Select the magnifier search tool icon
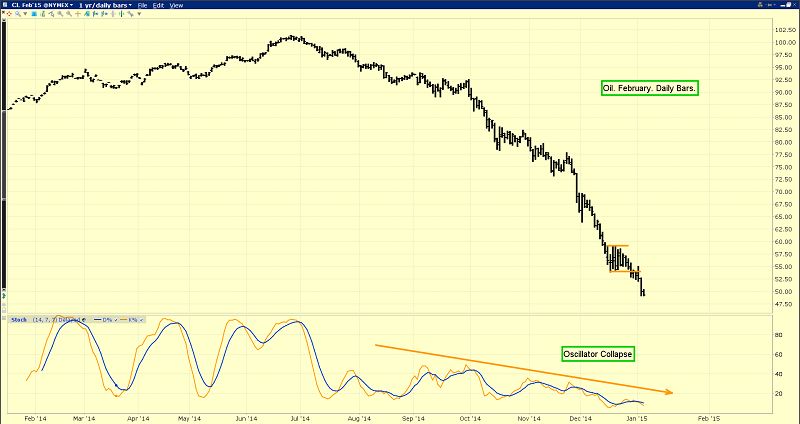Screen dimensions: 800x424 17,14
